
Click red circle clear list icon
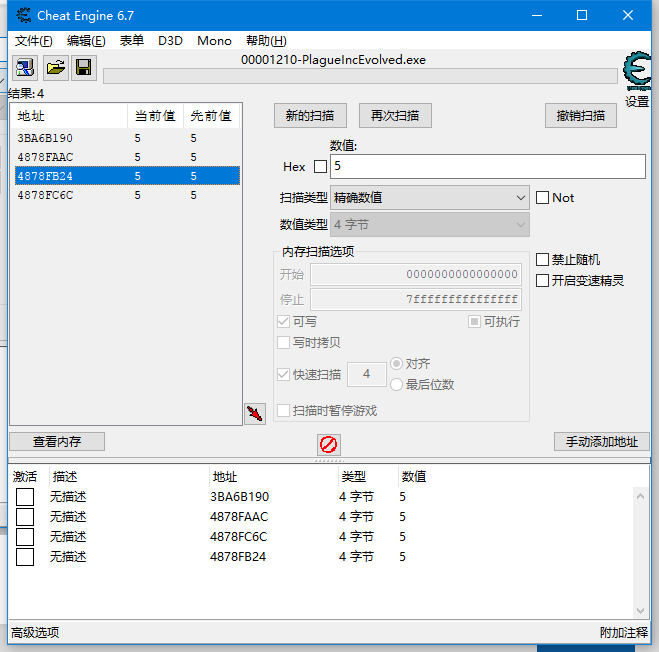328,445
